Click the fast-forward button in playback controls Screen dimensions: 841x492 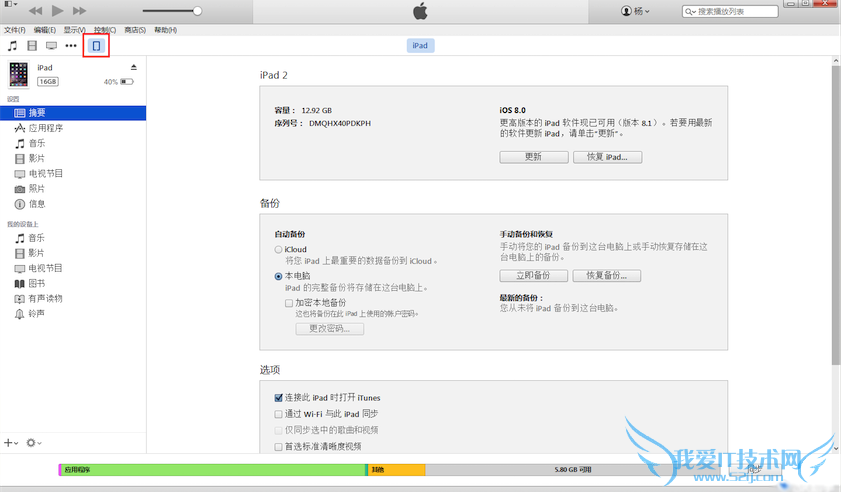pos(79,11)
